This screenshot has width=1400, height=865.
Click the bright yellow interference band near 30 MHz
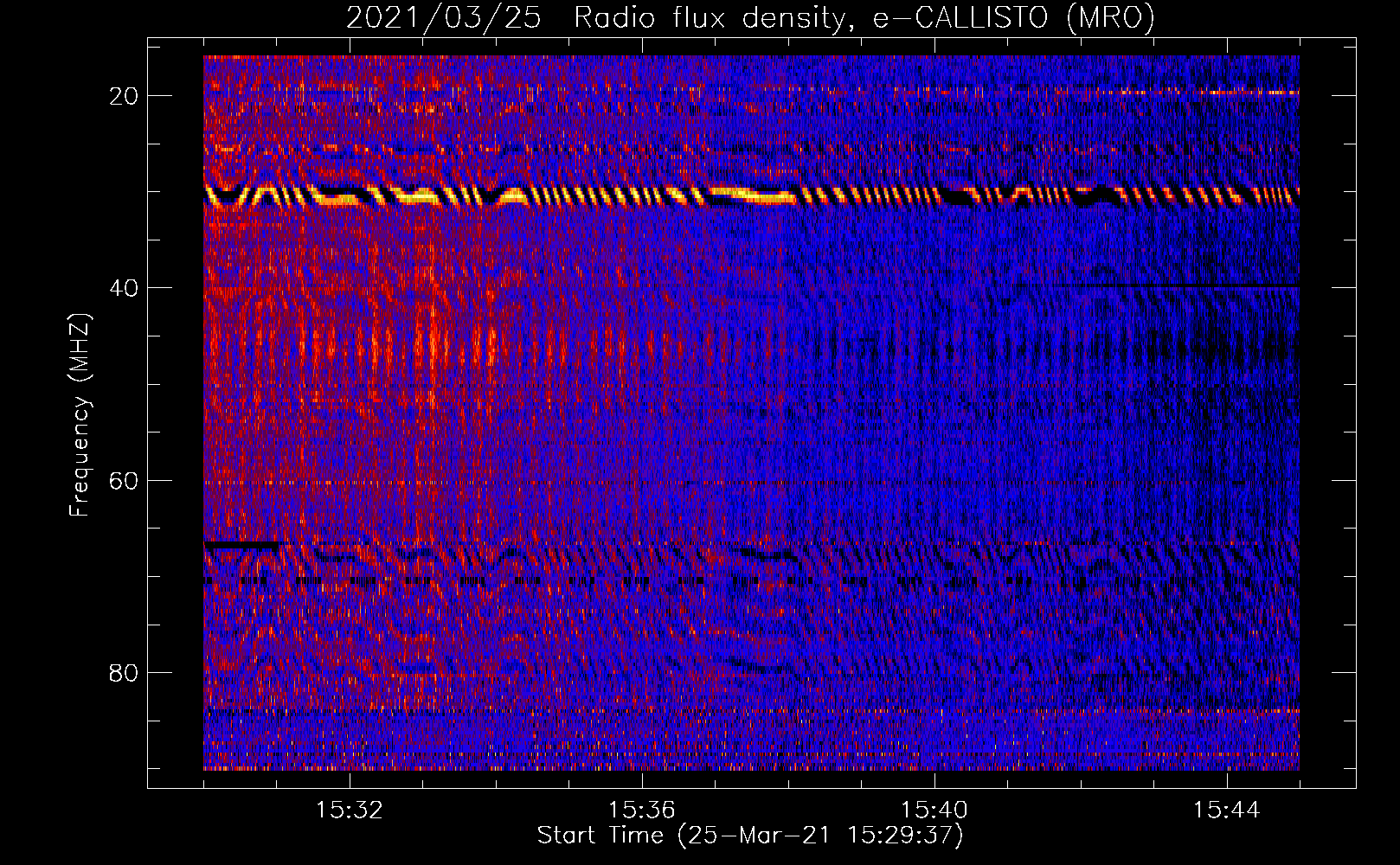[x=751, y=196]
